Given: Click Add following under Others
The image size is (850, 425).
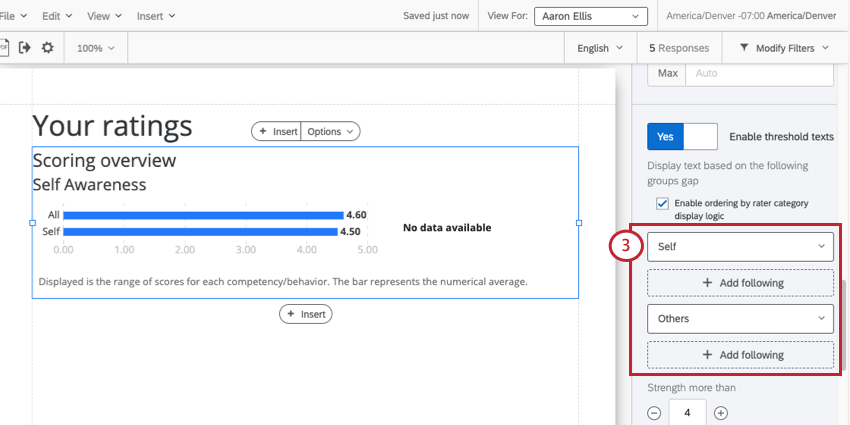Looking at the screenshot, I should [x=740, y=355].
